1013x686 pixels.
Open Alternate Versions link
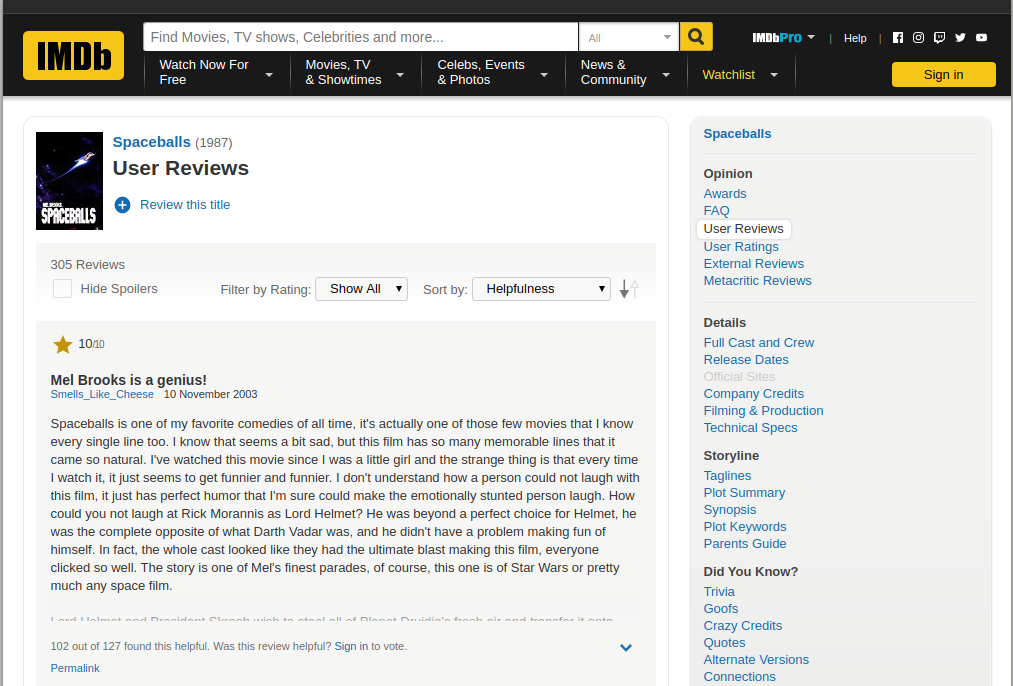tap(756, 660)
